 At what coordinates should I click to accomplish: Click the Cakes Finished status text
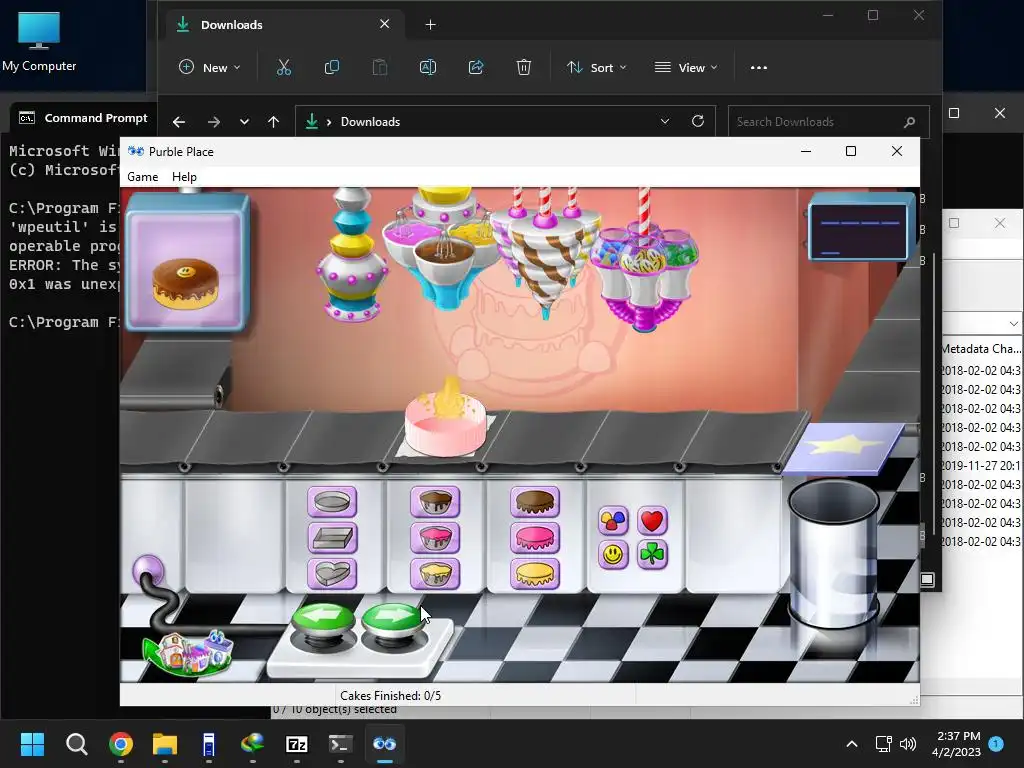tap(391, 696)
